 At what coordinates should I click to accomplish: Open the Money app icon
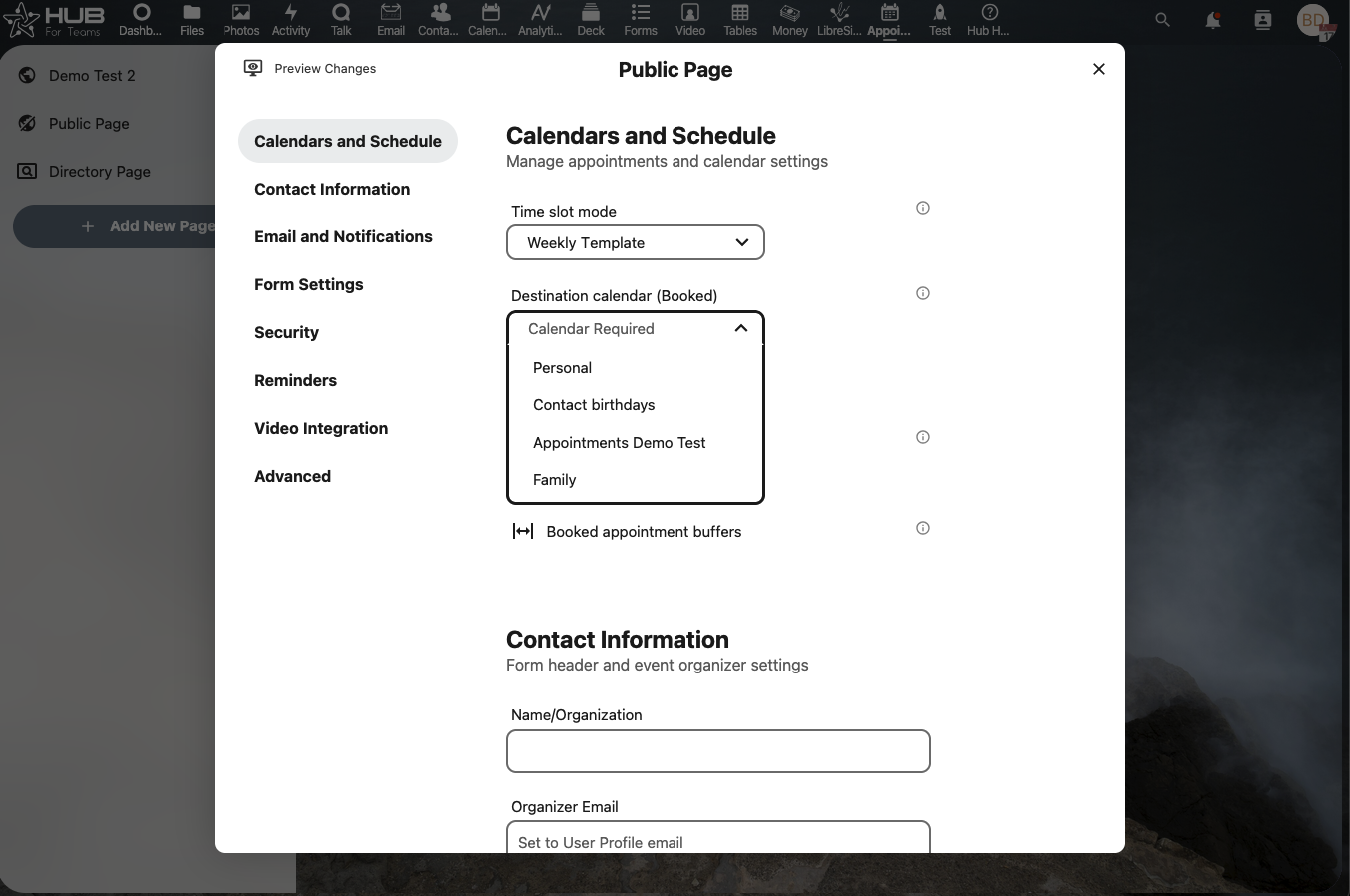(x=790, y=19)
